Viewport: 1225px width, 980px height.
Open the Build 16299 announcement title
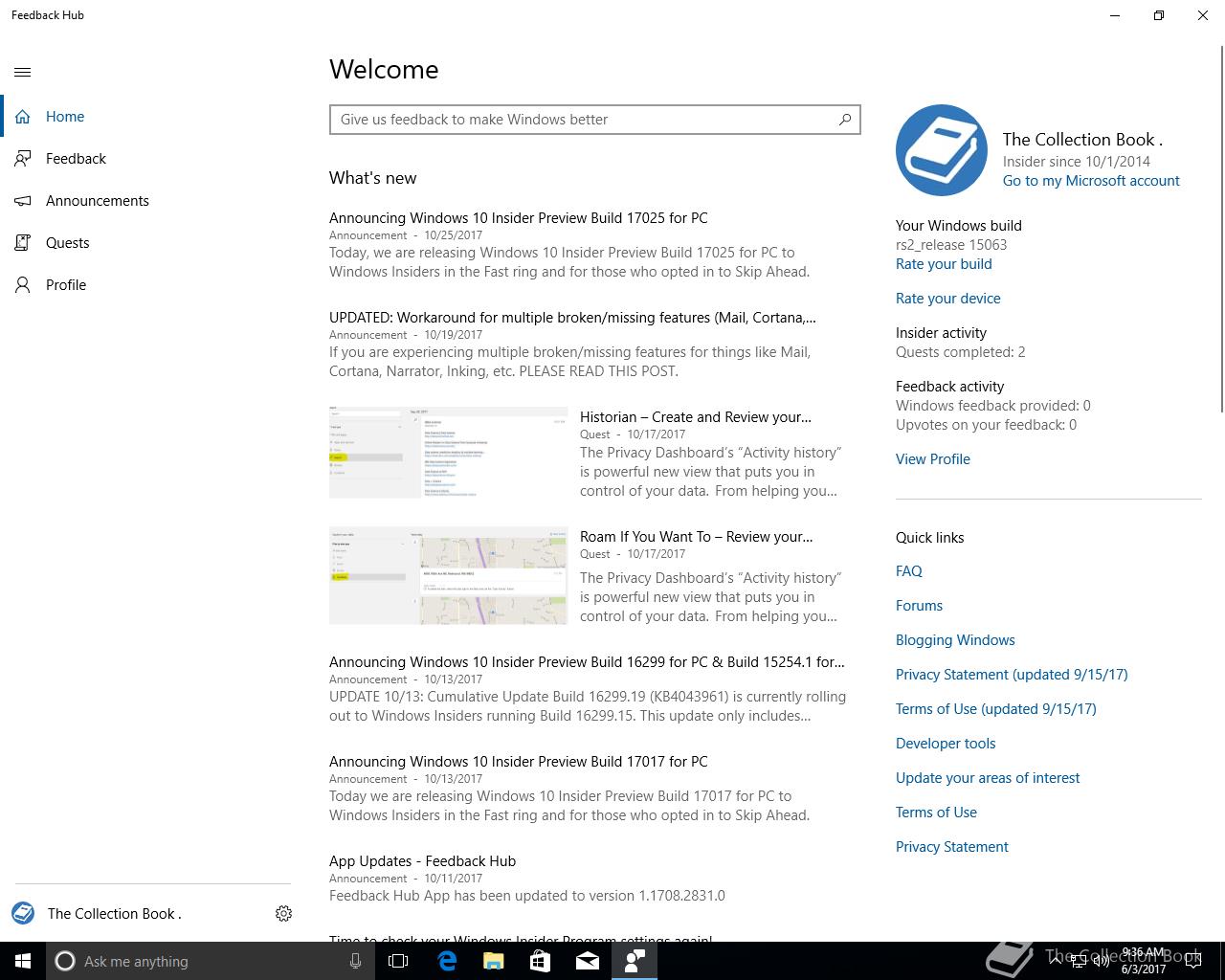point(587,662)
